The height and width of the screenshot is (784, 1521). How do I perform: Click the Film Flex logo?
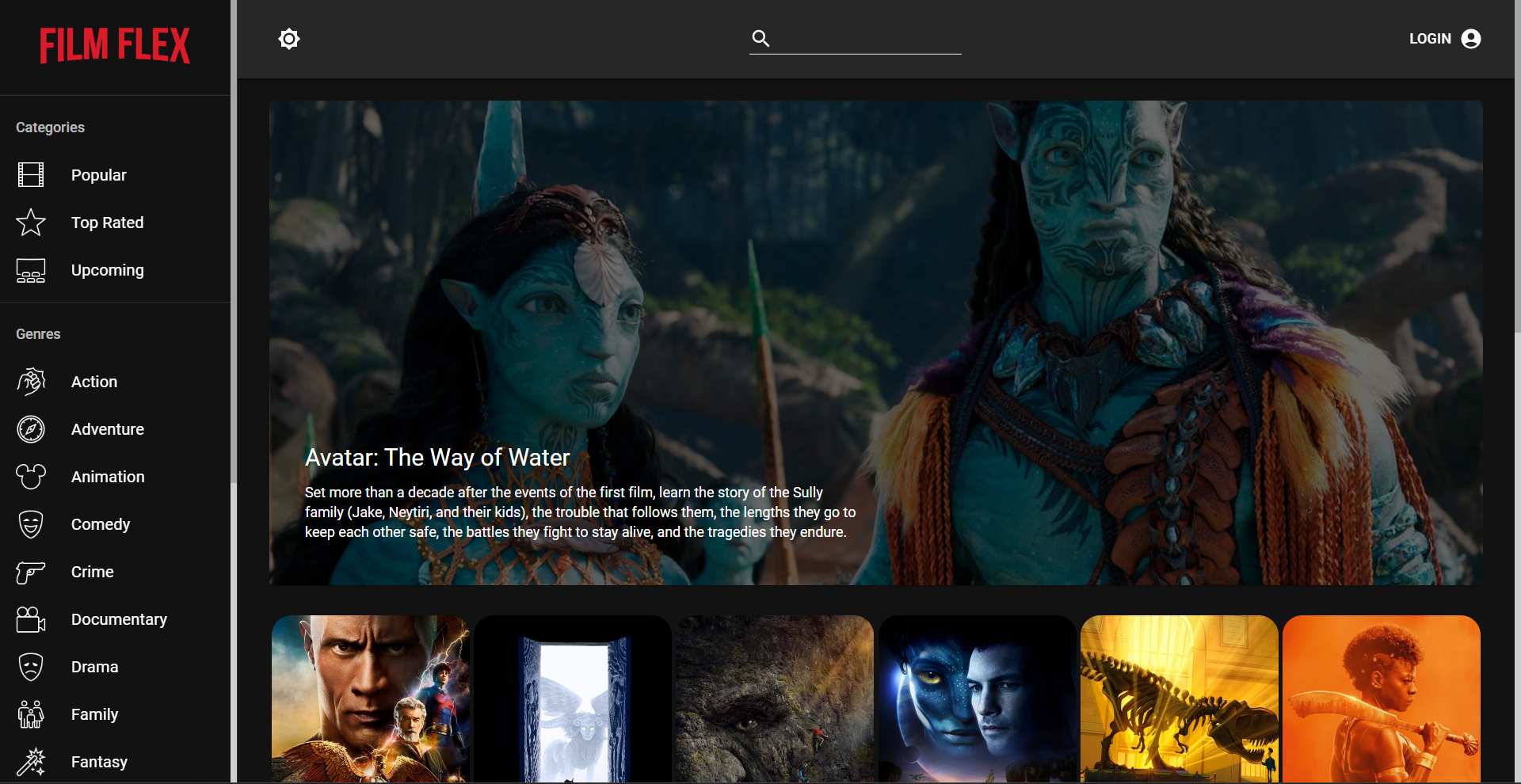(115, 45)
